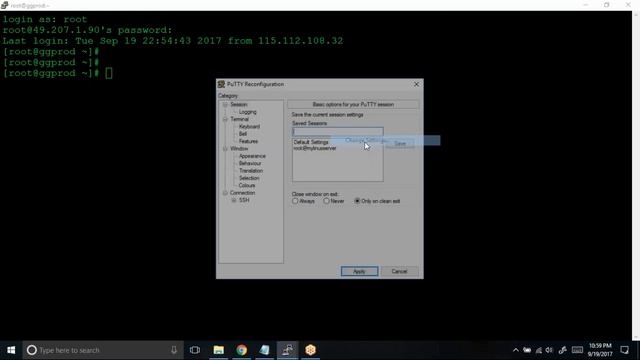Collapse the Terminal tree node
640x360 pixels.
(x=225, y=119)
